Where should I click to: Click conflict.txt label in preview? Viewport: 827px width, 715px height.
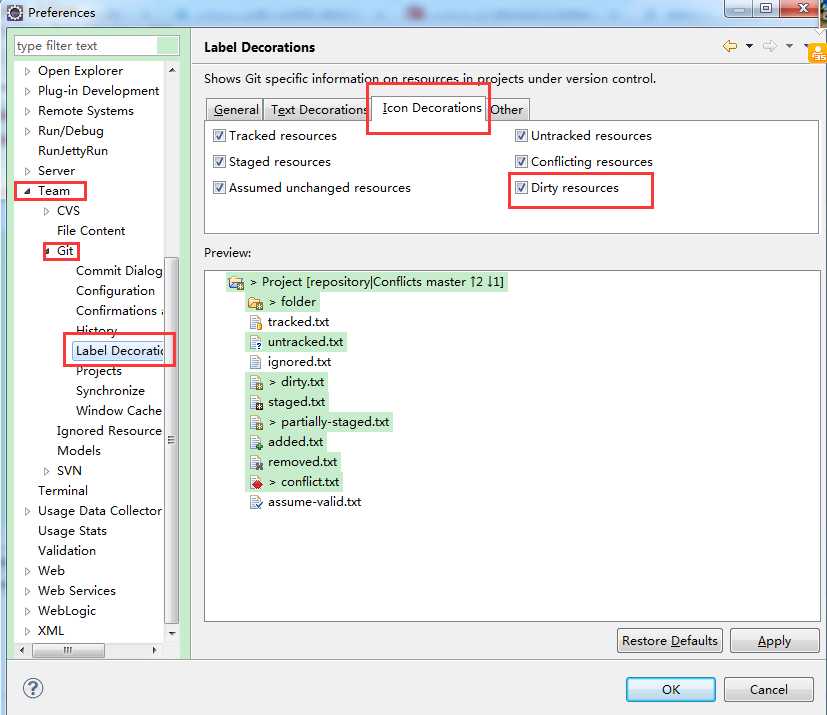pyautogui.click(x=310, y=482)
